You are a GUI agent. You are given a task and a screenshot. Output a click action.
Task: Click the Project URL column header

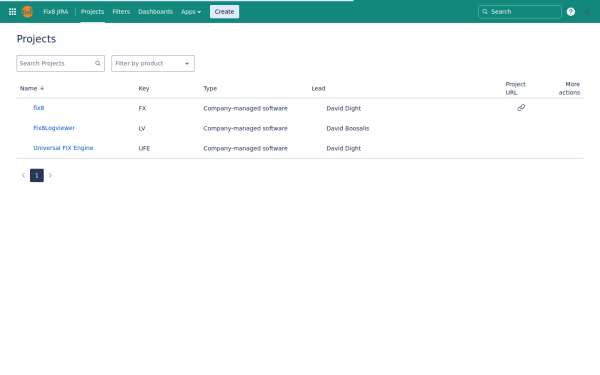(515, 88)
